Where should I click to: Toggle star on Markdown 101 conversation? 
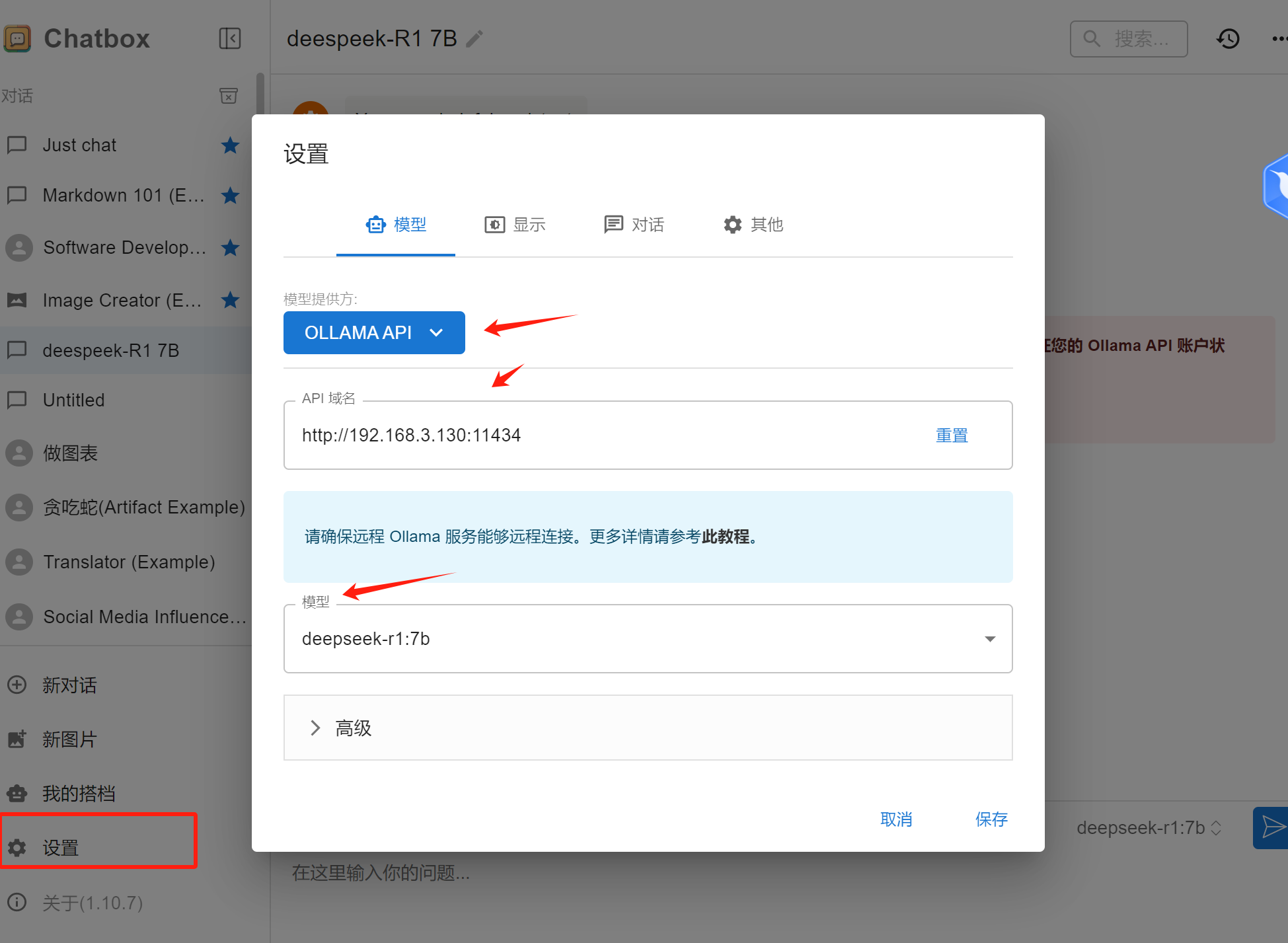(230, 196)
